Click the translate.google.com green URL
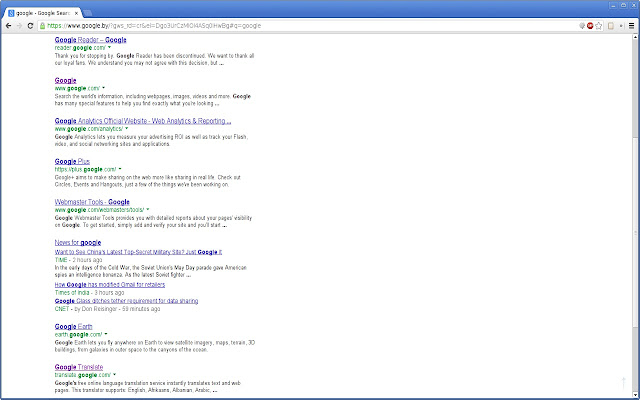Image resolution: width=640 pixels, height=400 pixels. point(83,375)
